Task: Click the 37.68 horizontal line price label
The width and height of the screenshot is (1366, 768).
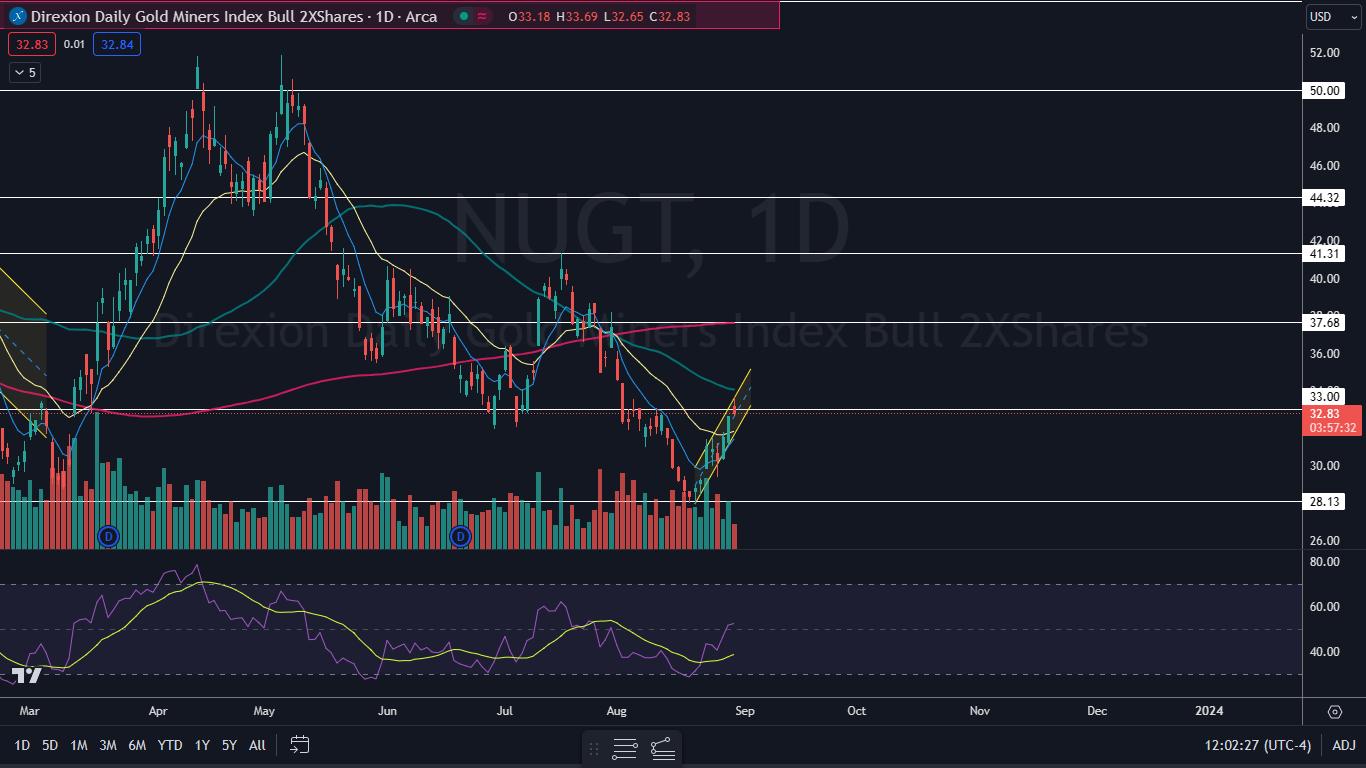Action: tap(1324, 322)
